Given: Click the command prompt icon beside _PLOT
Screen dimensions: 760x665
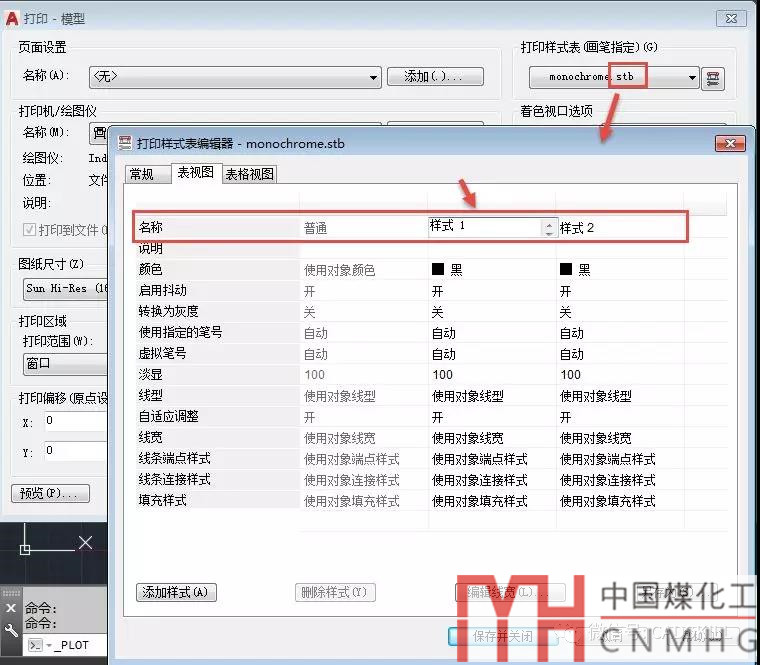Looking at the screenshot, I should pos(35,645).
